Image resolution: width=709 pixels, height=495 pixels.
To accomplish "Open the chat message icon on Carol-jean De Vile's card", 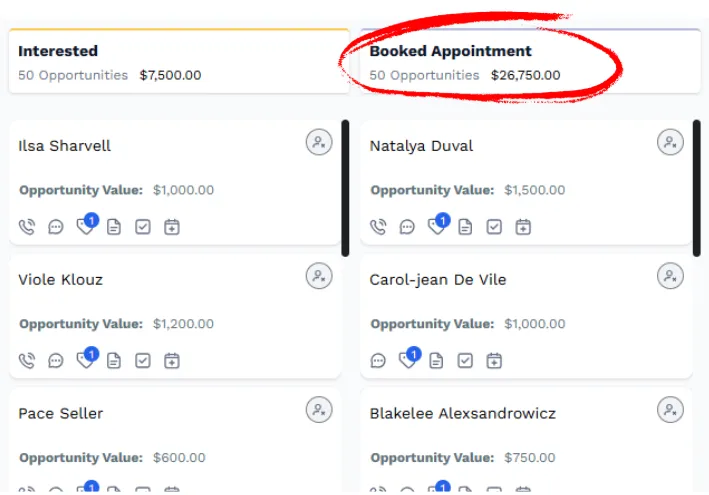I will pyautogui.click(x=378, y=360).
